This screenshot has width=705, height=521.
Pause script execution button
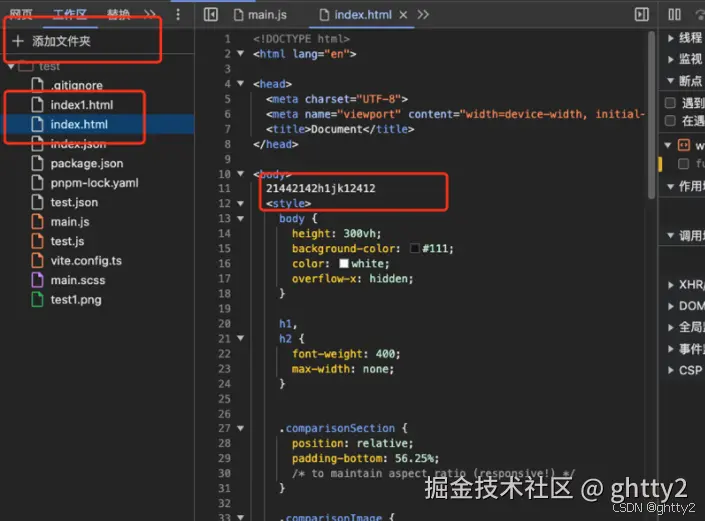[674, 15]
